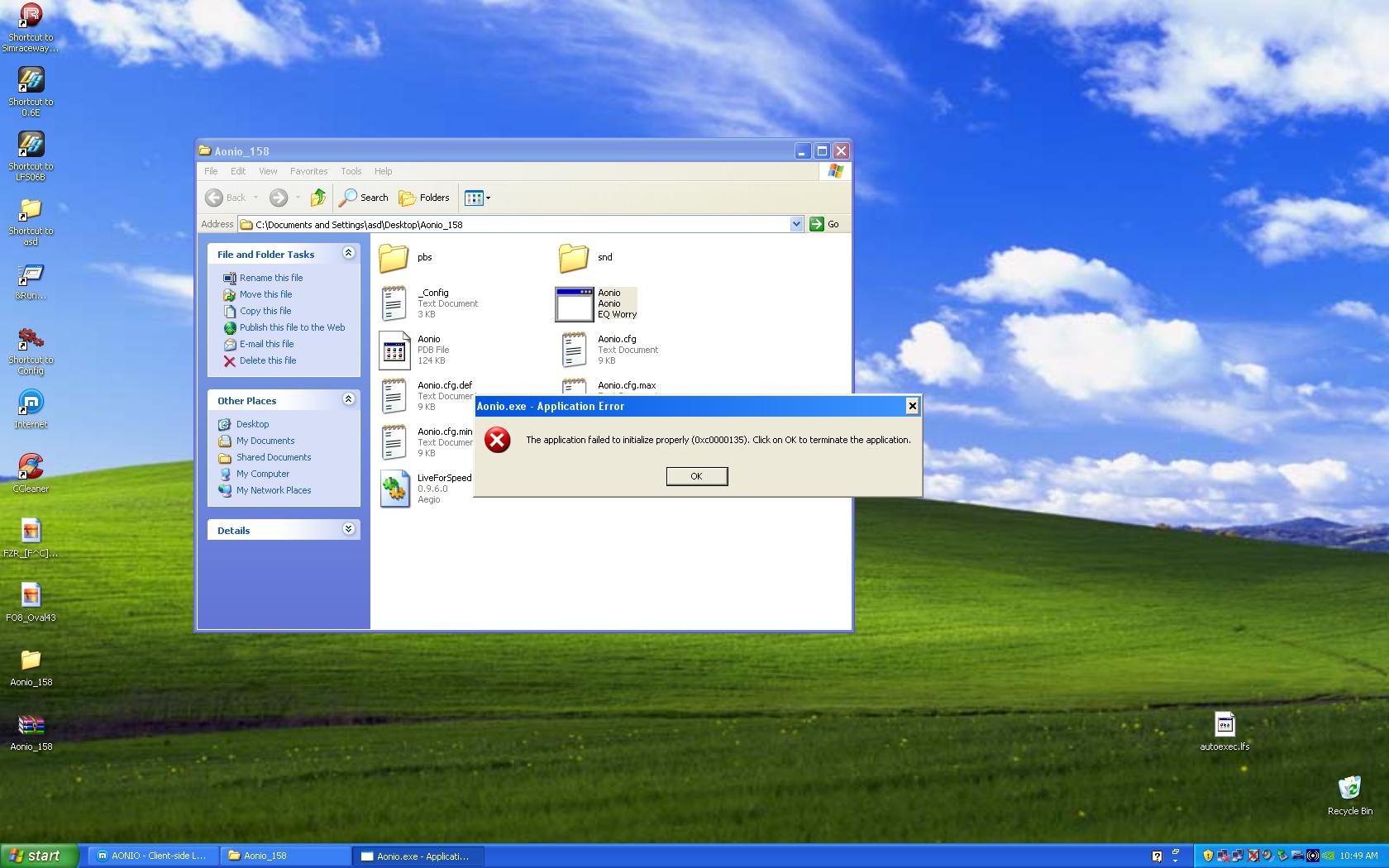The width and height of the screenshot is (1389, 868).
Task: Click the Shortcut to asd folder icon
Action: 31,221
